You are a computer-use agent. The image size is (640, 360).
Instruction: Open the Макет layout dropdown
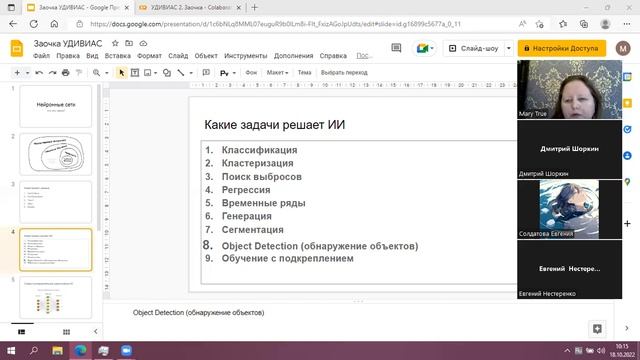(x=277, y=73)
